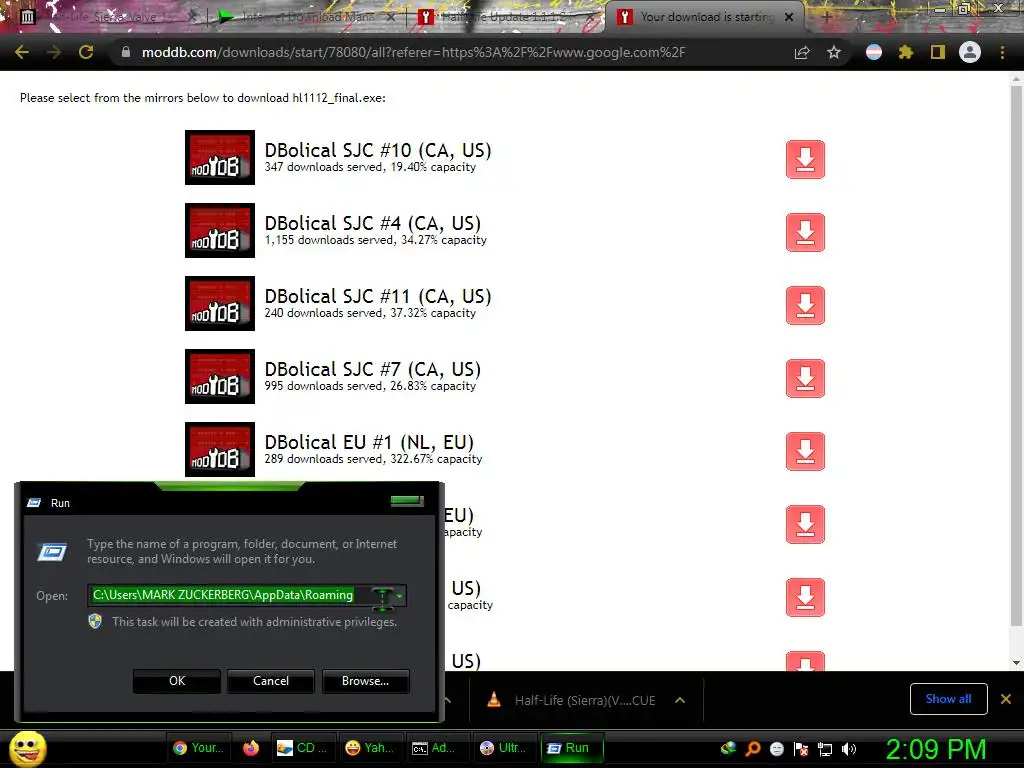The width and height of the screenshot is (1024, 768).
Task: Share this page via toolbar icon
Action: point(802,52)
